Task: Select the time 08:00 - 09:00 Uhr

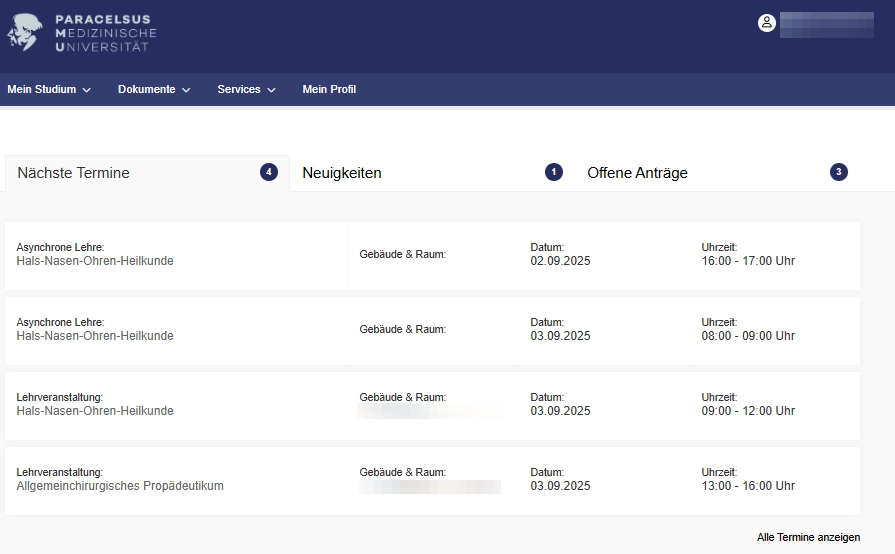Action: [x=748, y=336]
